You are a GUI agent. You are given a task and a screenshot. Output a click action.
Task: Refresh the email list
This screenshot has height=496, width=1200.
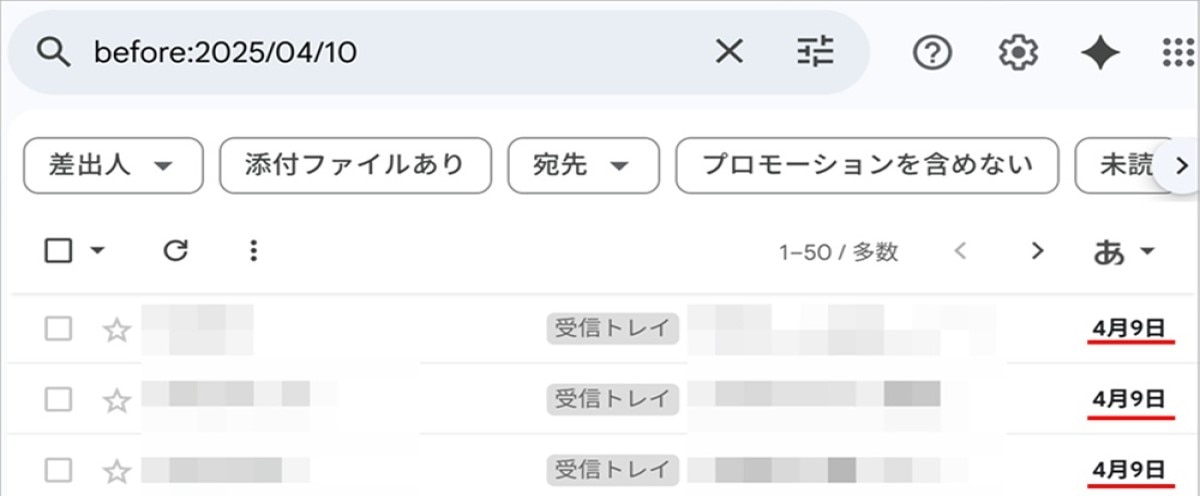coord(176,251)
